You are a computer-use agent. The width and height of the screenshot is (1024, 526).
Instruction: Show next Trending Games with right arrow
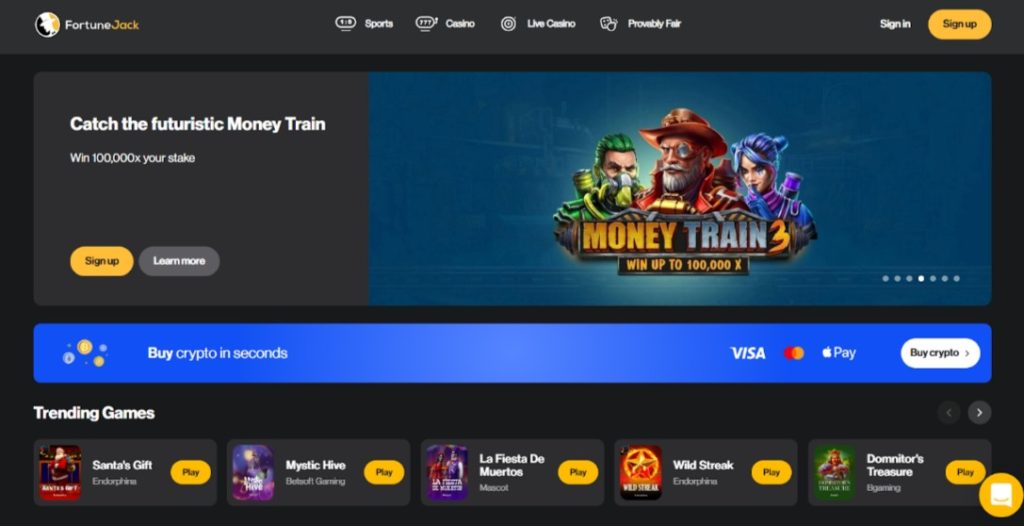pyautogui.click(x=979, y=413)
